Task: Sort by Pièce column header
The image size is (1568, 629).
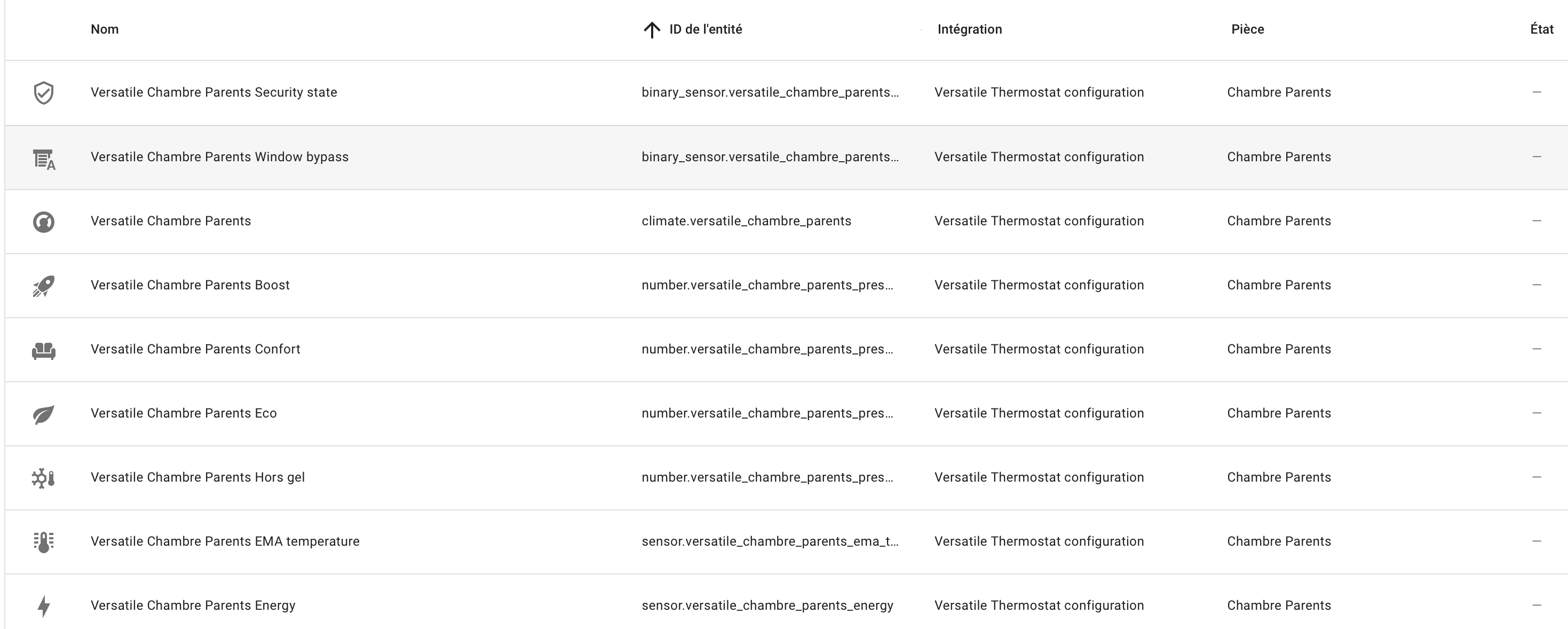Action: [x=1248, y=29]
